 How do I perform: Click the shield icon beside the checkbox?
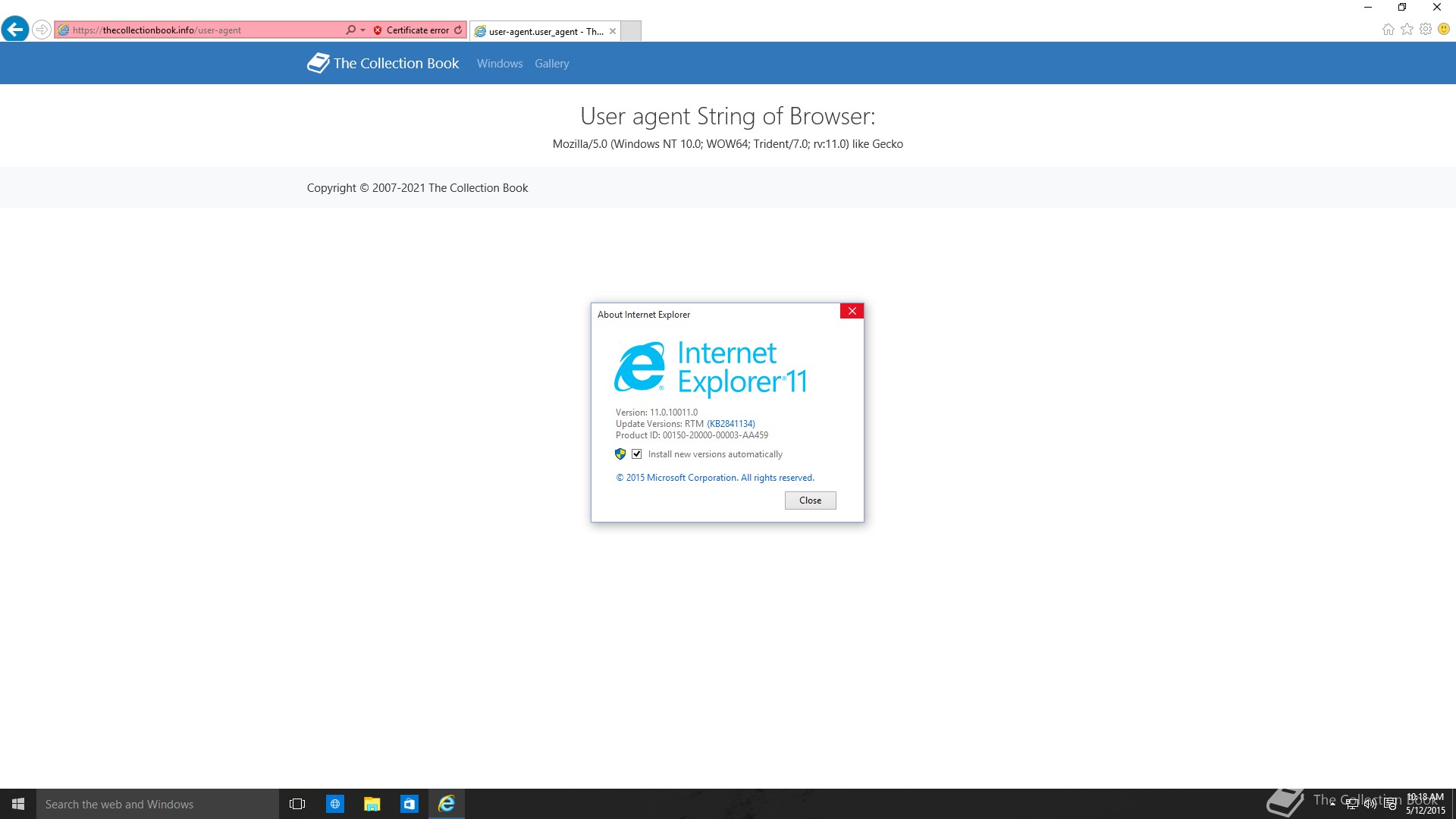pos(620,454)
